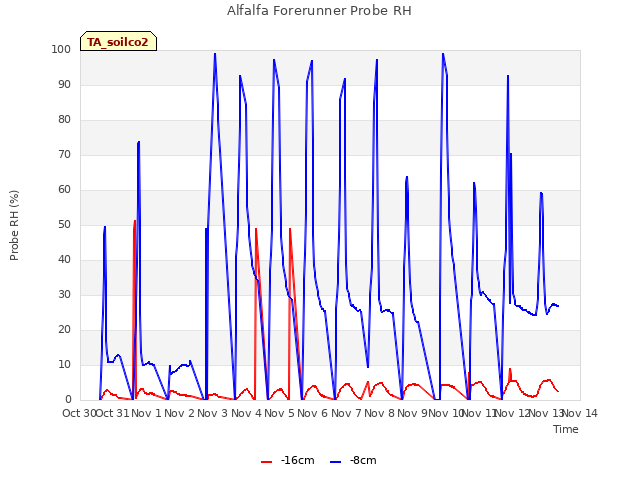
Task: Click the 10 y-axis tick label
Action: [64, 364]
